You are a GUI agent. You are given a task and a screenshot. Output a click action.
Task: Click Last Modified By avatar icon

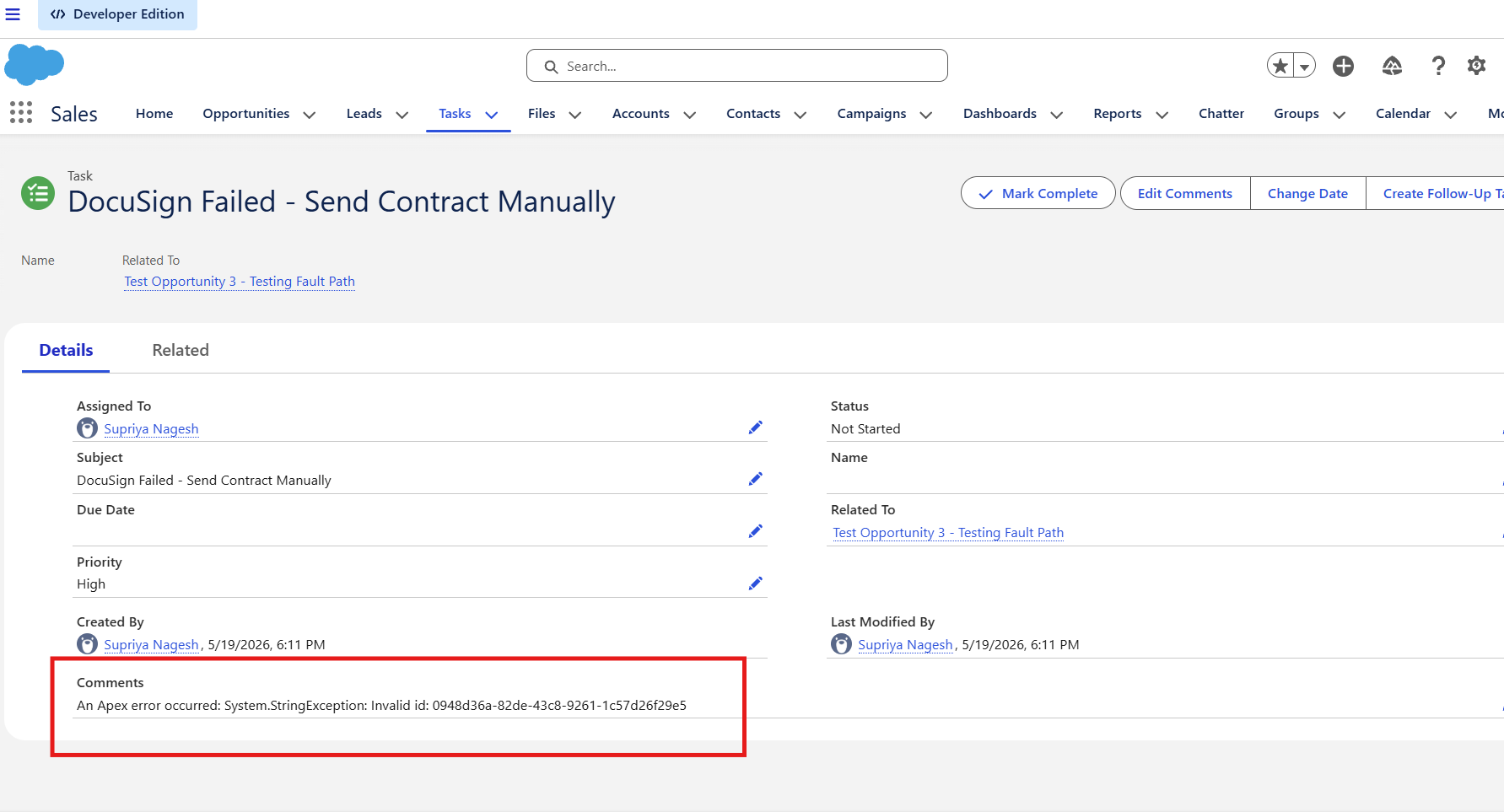(841, 644)
